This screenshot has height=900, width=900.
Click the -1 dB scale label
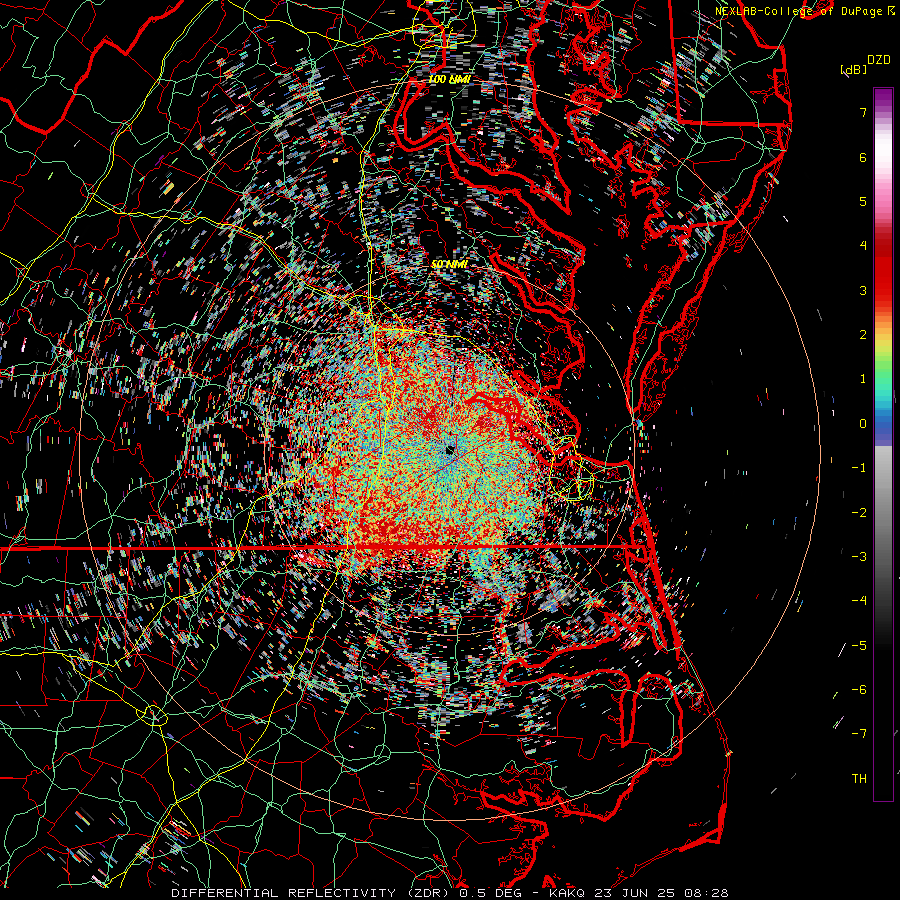(859, 468)
